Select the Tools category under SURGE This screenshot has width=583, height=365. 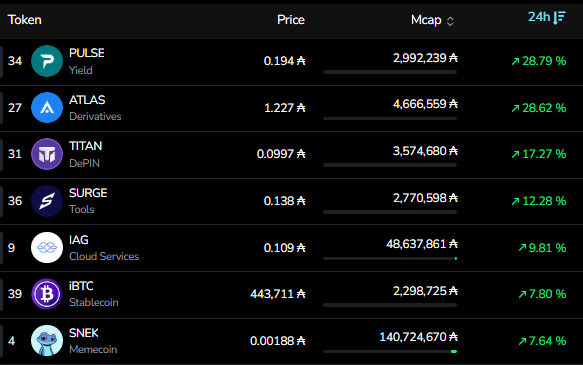(82, 209)
